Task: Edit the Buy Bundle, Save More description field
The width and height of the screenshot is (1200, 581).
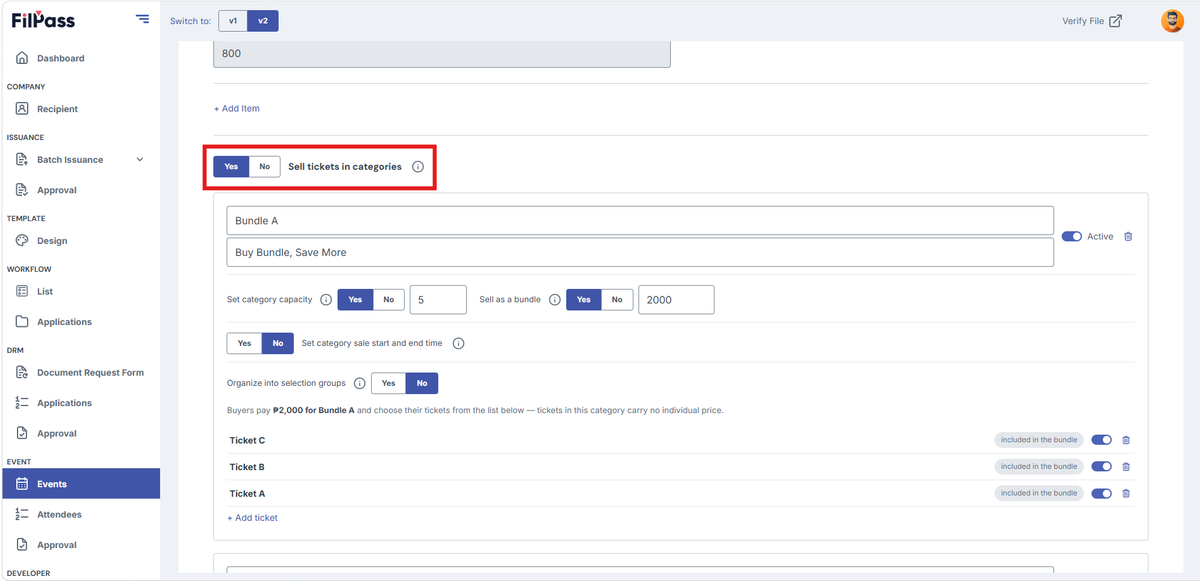Action: pos(640,252)
